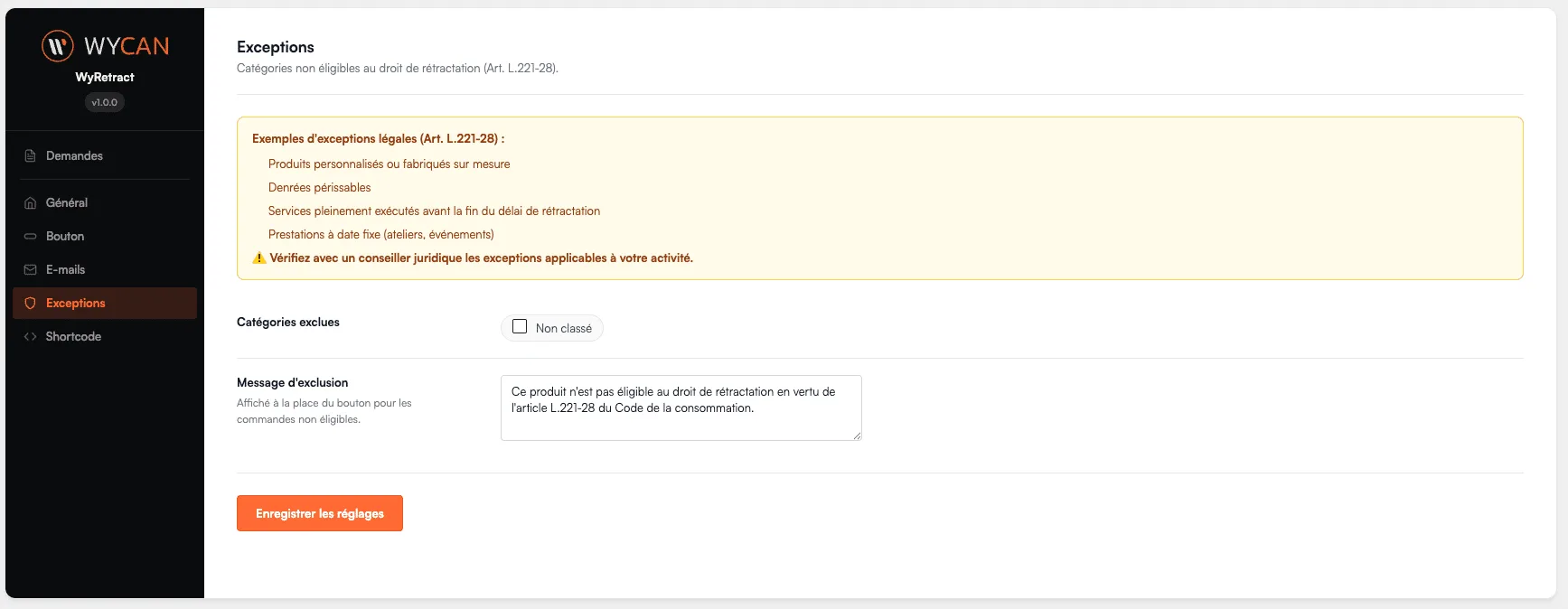Open the Shortcode section
This screenshot has width=1568, height=609.
coord(105,336)
